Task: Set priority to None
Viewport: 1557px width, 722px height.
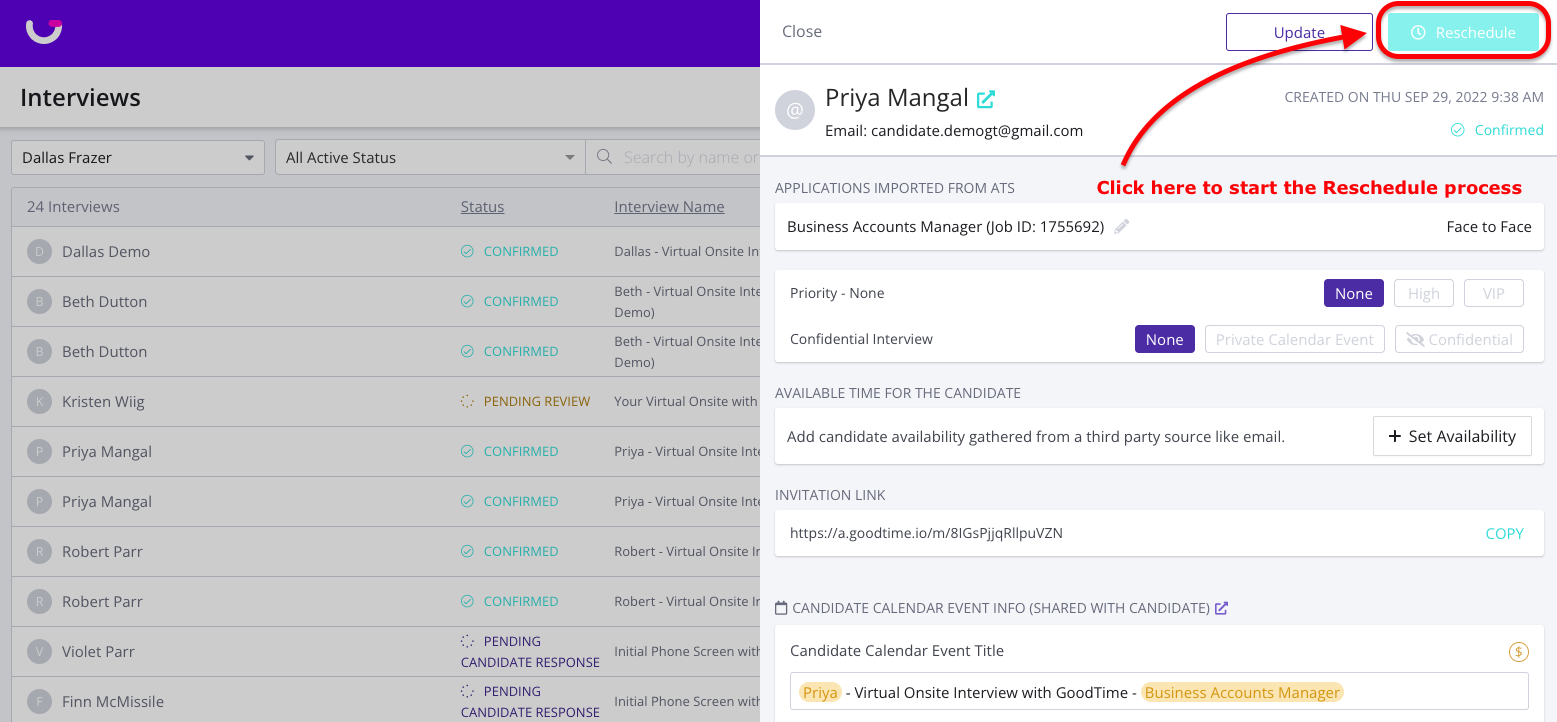Action: point(1353,293)
